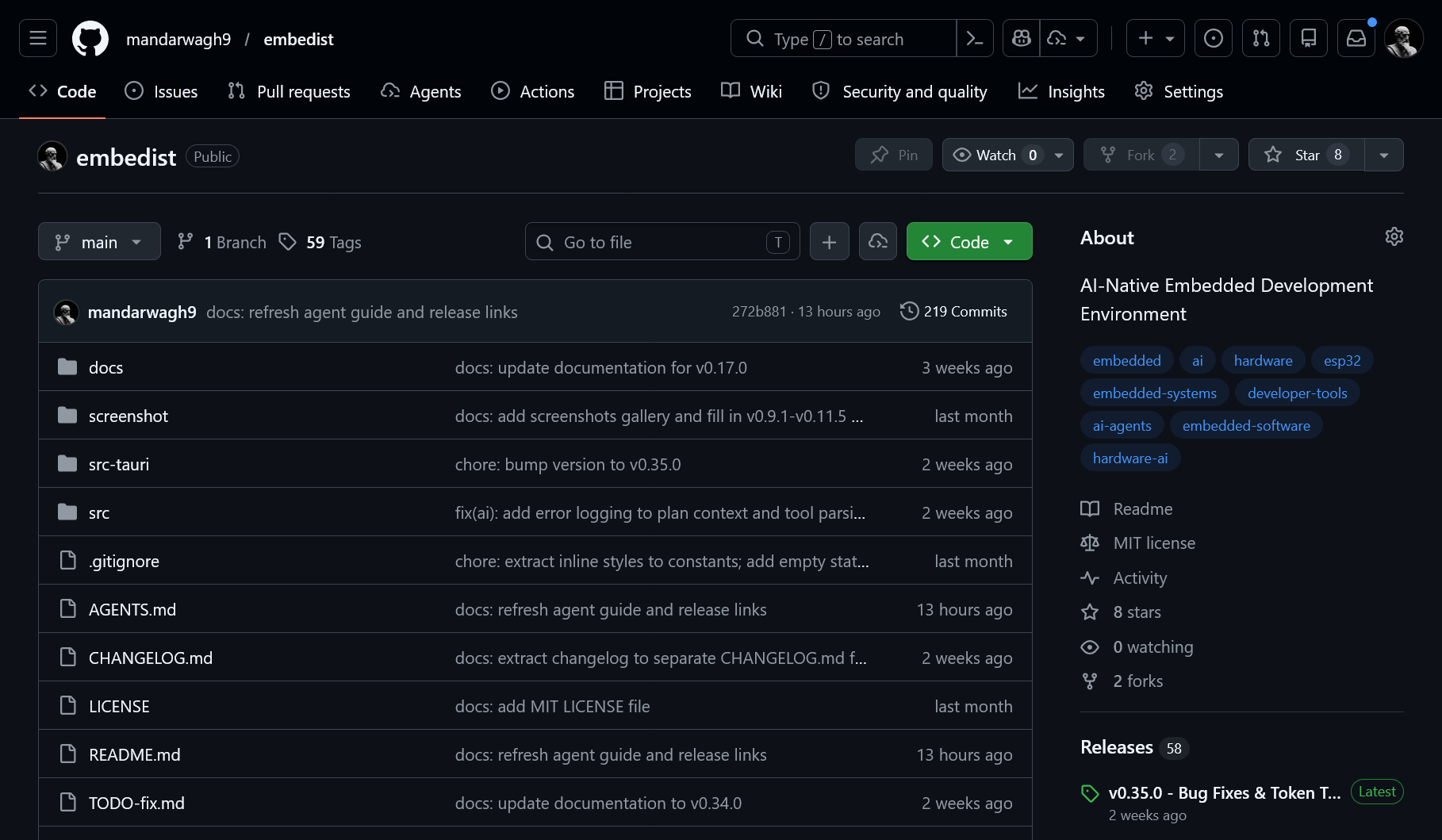Open the notifications inbox

click(x=1356, y=37)
